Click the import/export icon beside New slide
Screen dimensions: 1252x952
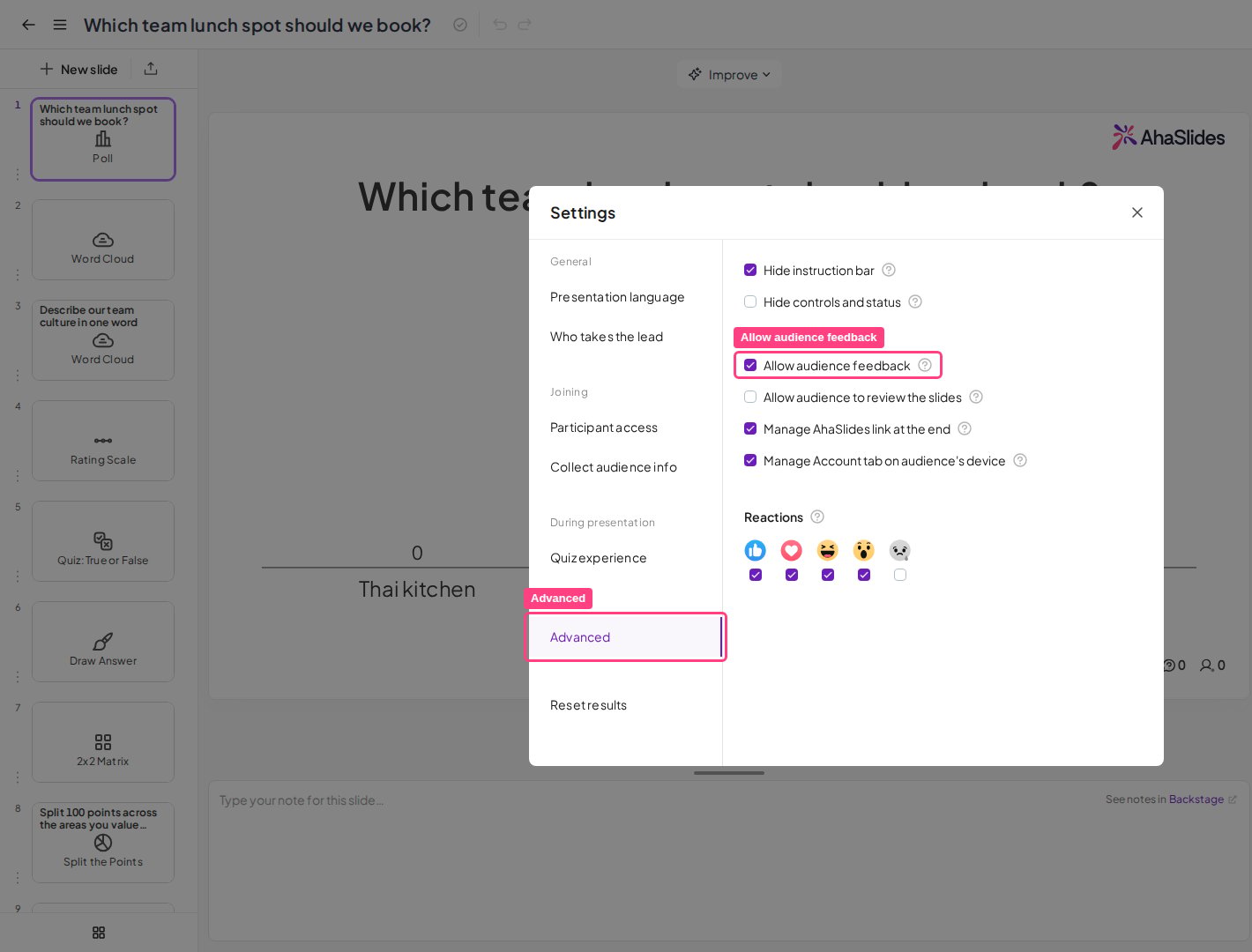(x=151, y=69)
